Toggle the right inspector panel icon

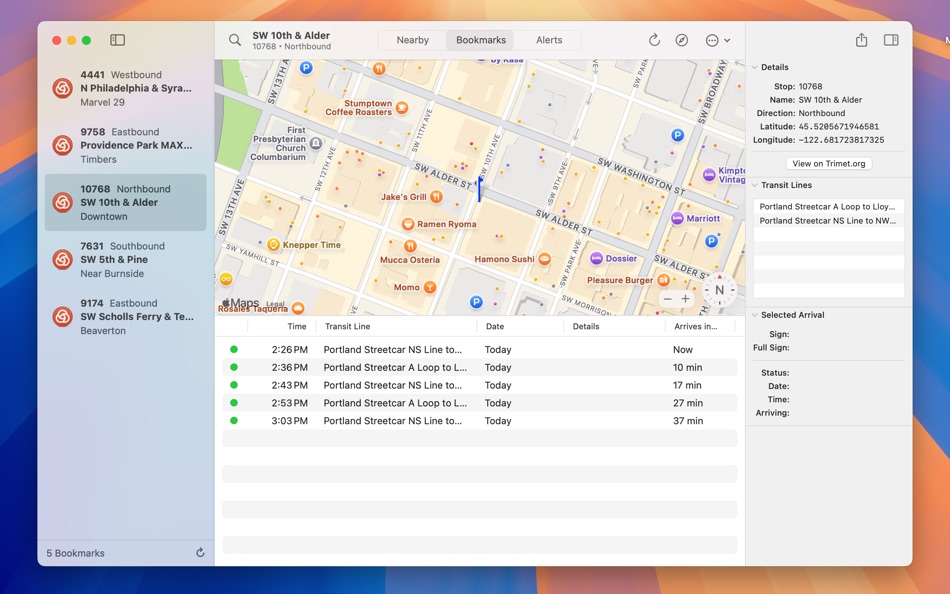(891, 40)
